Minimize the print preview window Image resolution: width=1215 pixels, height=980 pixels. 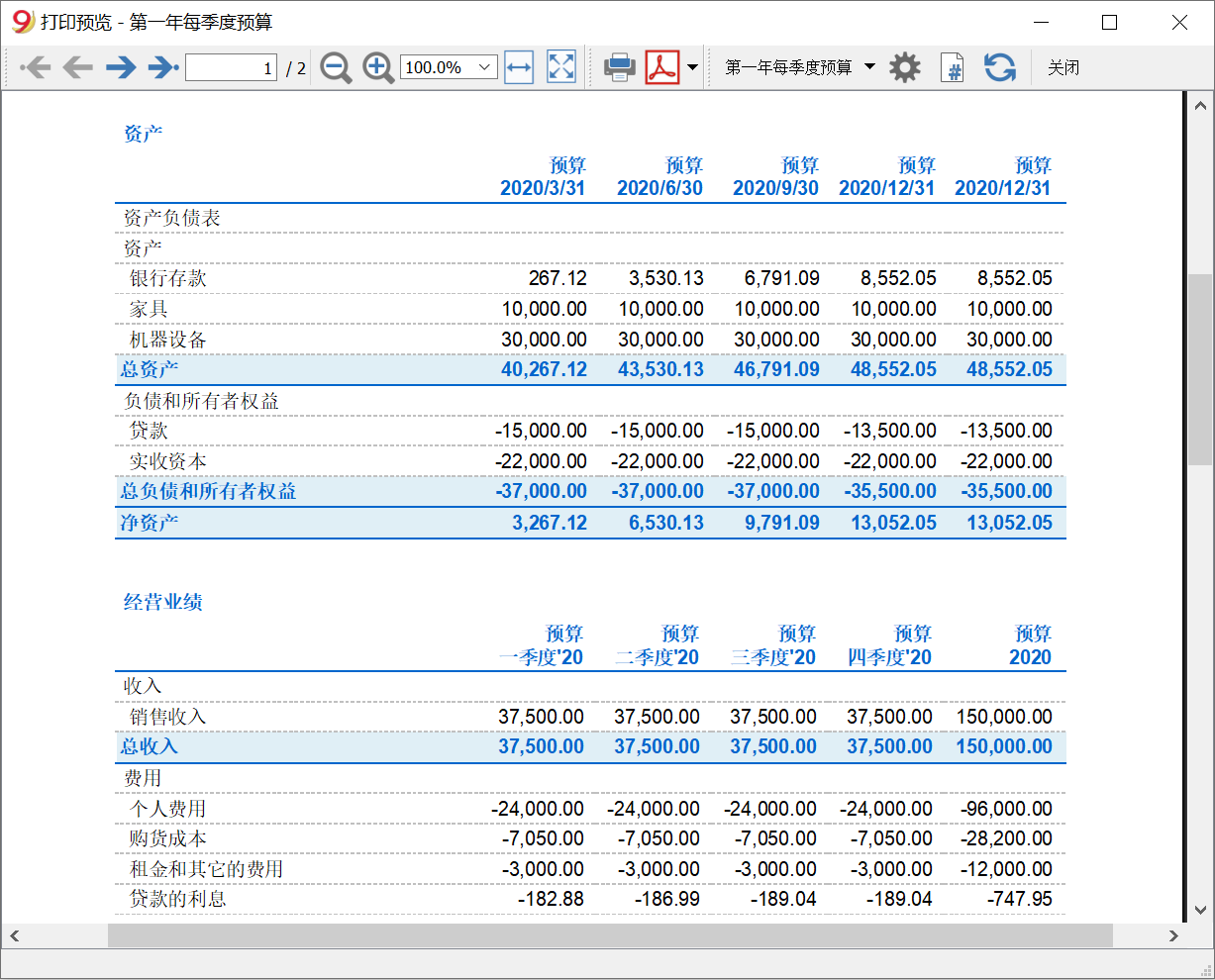point(1041,22)
